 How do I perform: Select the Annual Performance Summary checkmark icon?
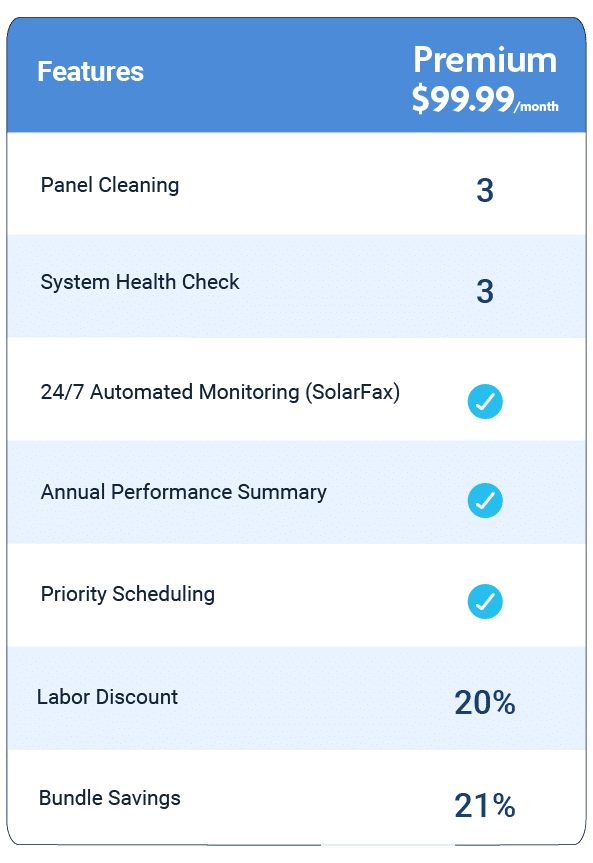pos(484,501)
